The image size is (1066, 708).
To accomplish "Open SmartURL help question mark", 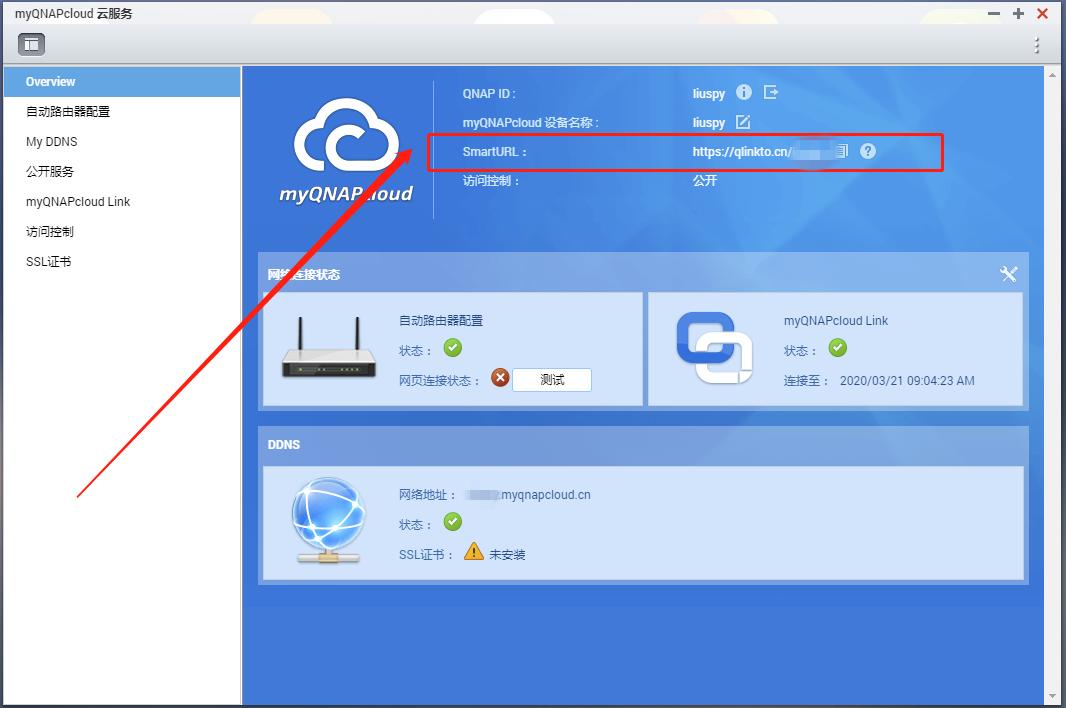I will point(867,151).
